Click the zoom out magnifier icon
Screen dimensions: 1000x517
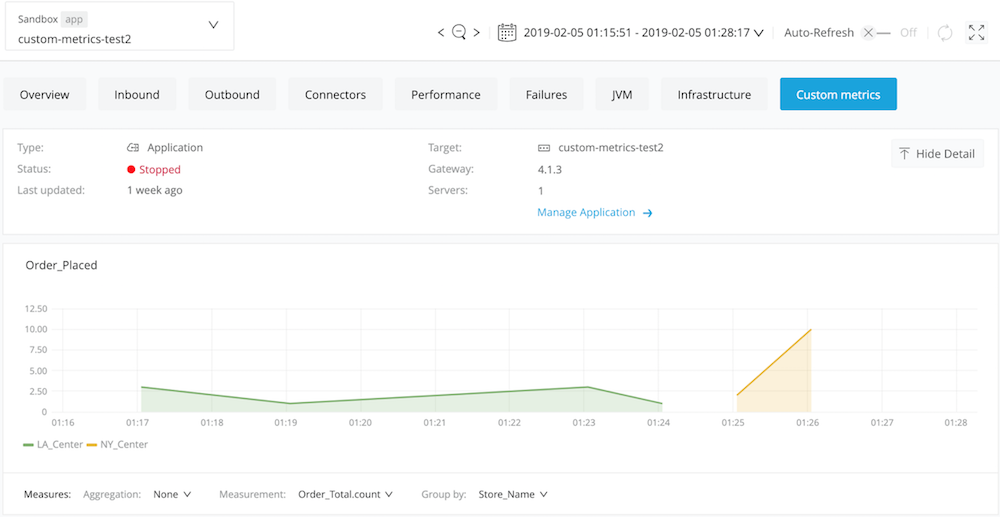point(459,33)
